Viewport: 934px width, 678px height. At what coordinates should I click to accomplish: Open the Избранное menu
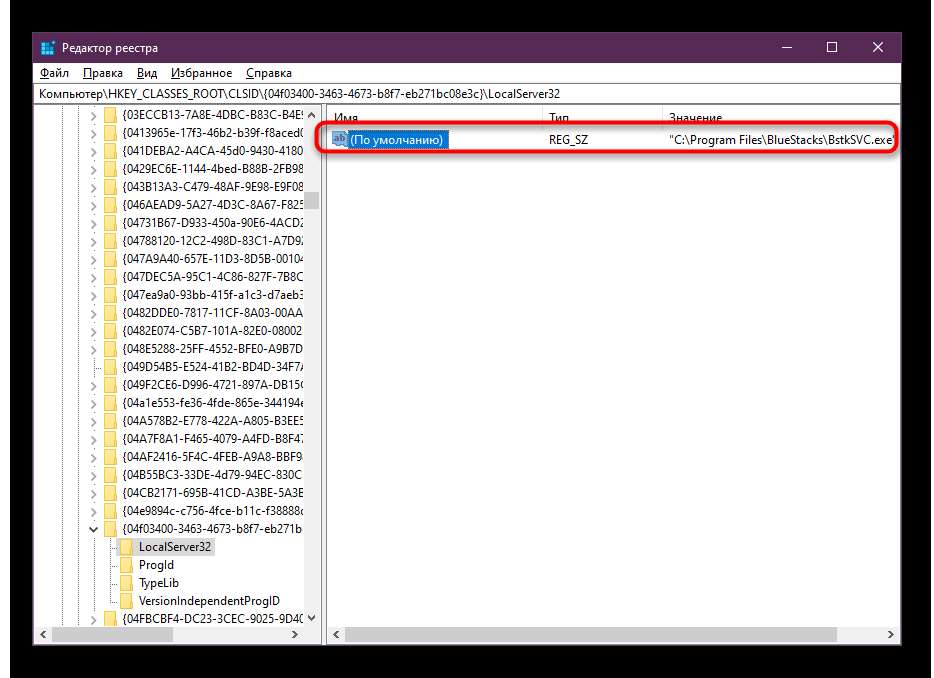click(201, 73)
